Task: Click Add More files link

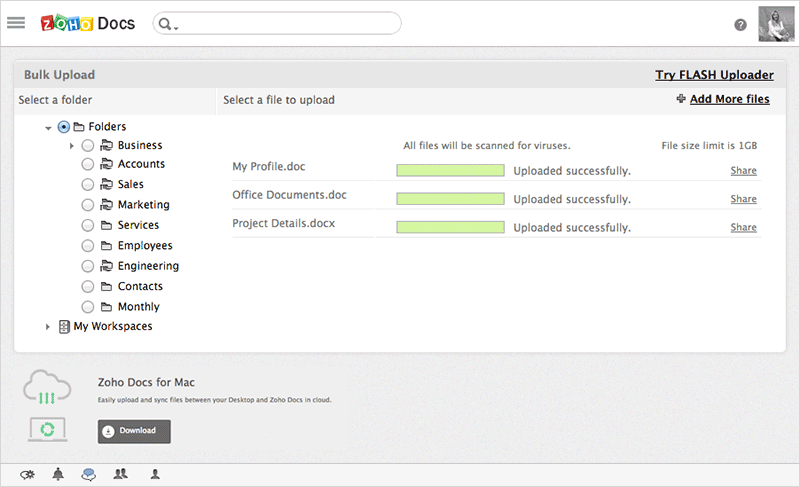Action: coord(730,99)
